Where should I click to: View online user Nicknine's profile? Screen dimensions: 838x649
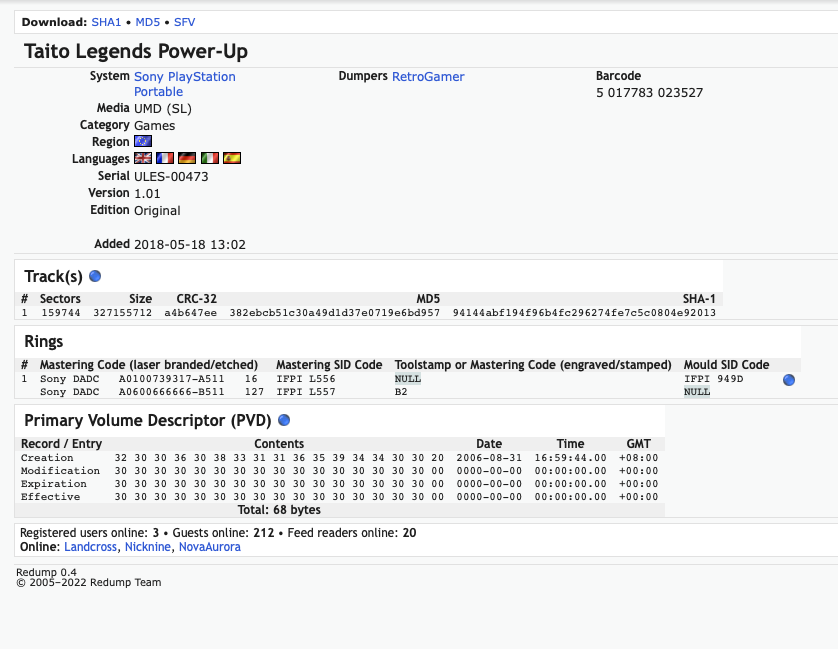(x=146, y=547)
